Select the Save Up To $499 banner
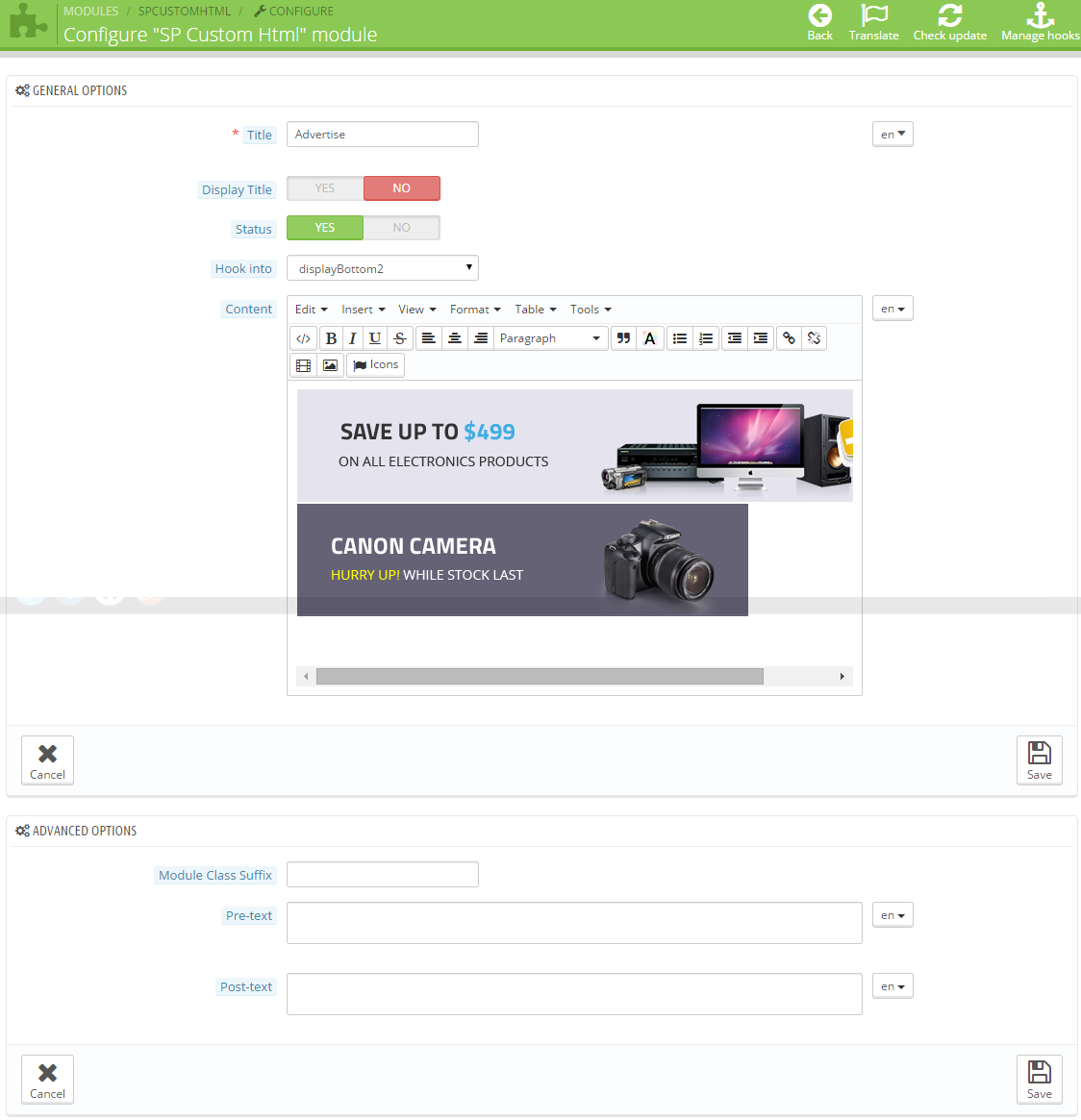 click(x=574, y=446)
